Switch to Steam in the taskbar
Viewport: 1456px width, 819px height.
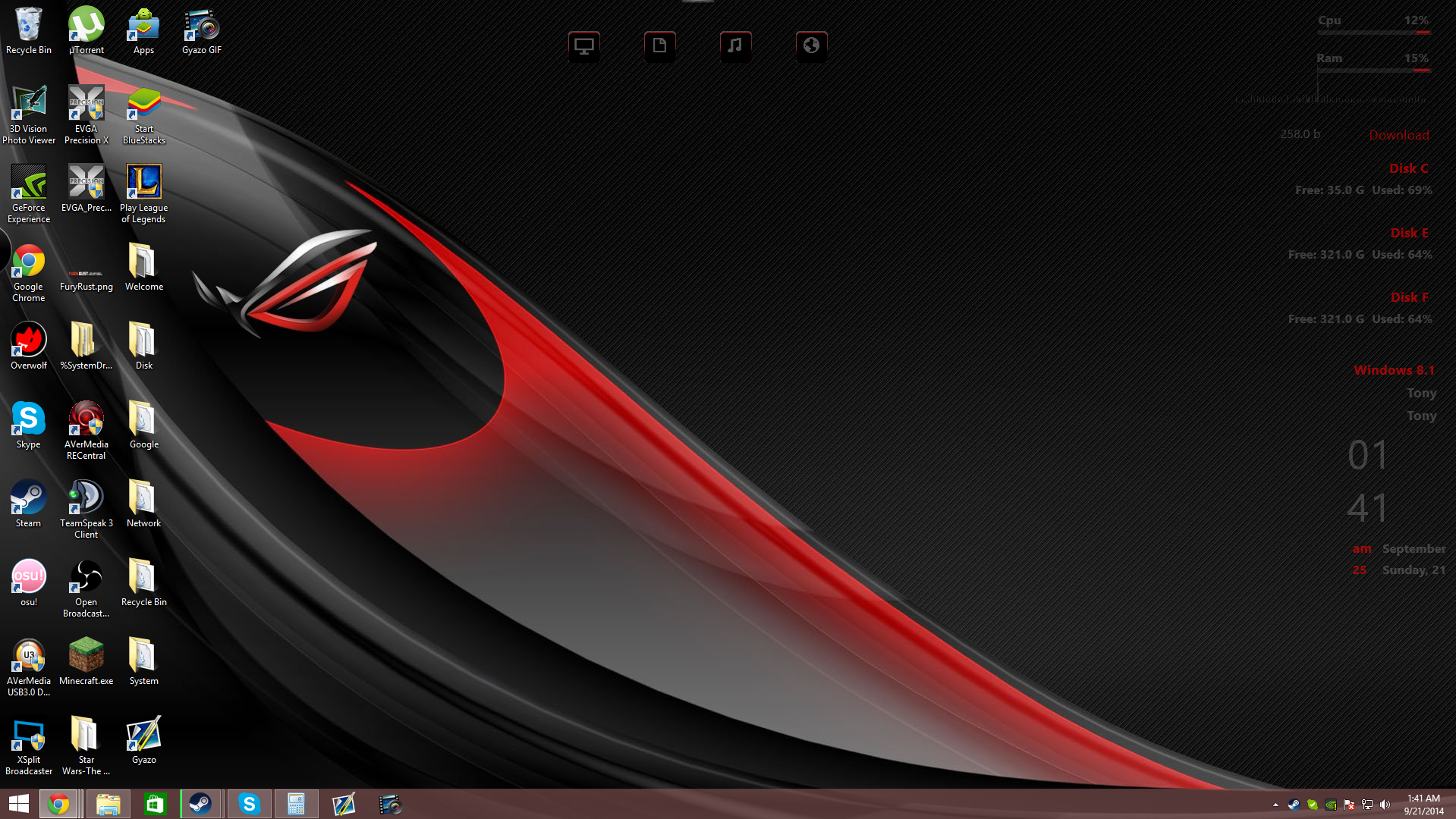point(201,804)
